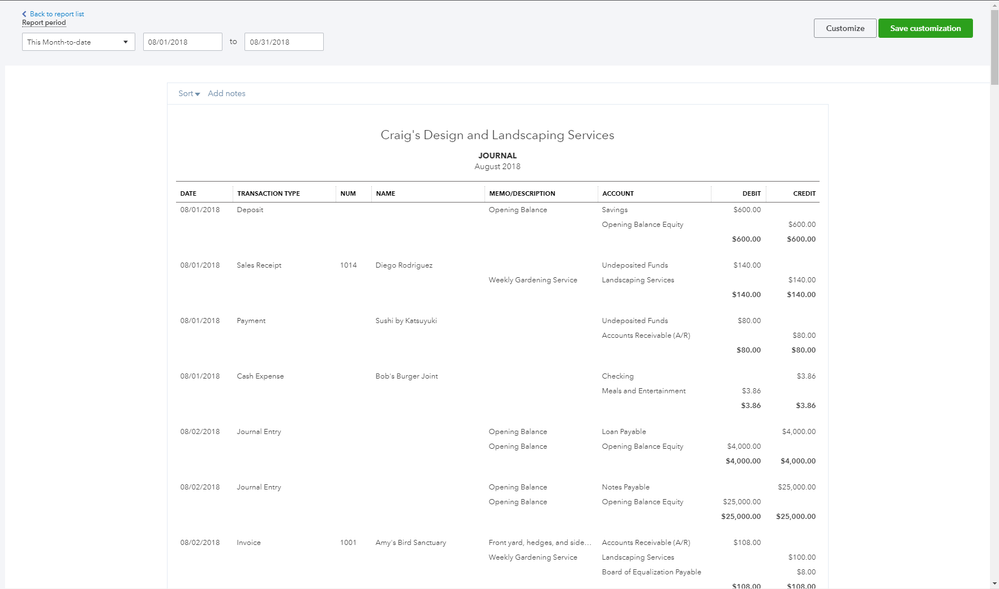Open the Add notes link
This screenshot has height=589, width=999.
tap(226, 94)
